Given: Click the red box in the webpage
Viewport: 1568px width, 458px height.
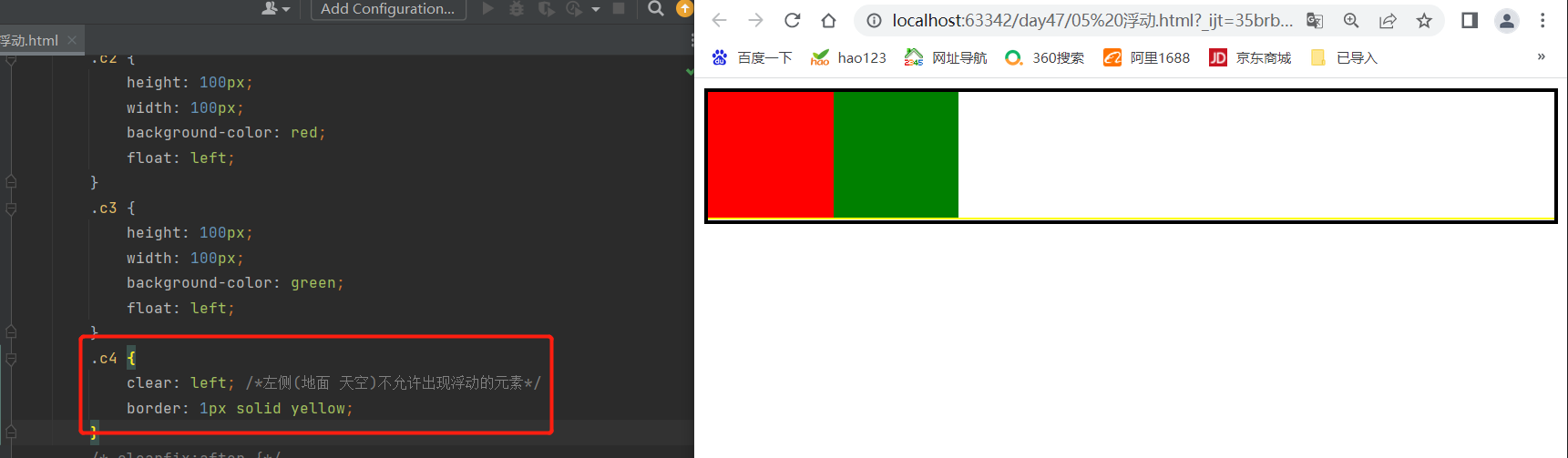Looking at the screenshot, I should 771,155.
